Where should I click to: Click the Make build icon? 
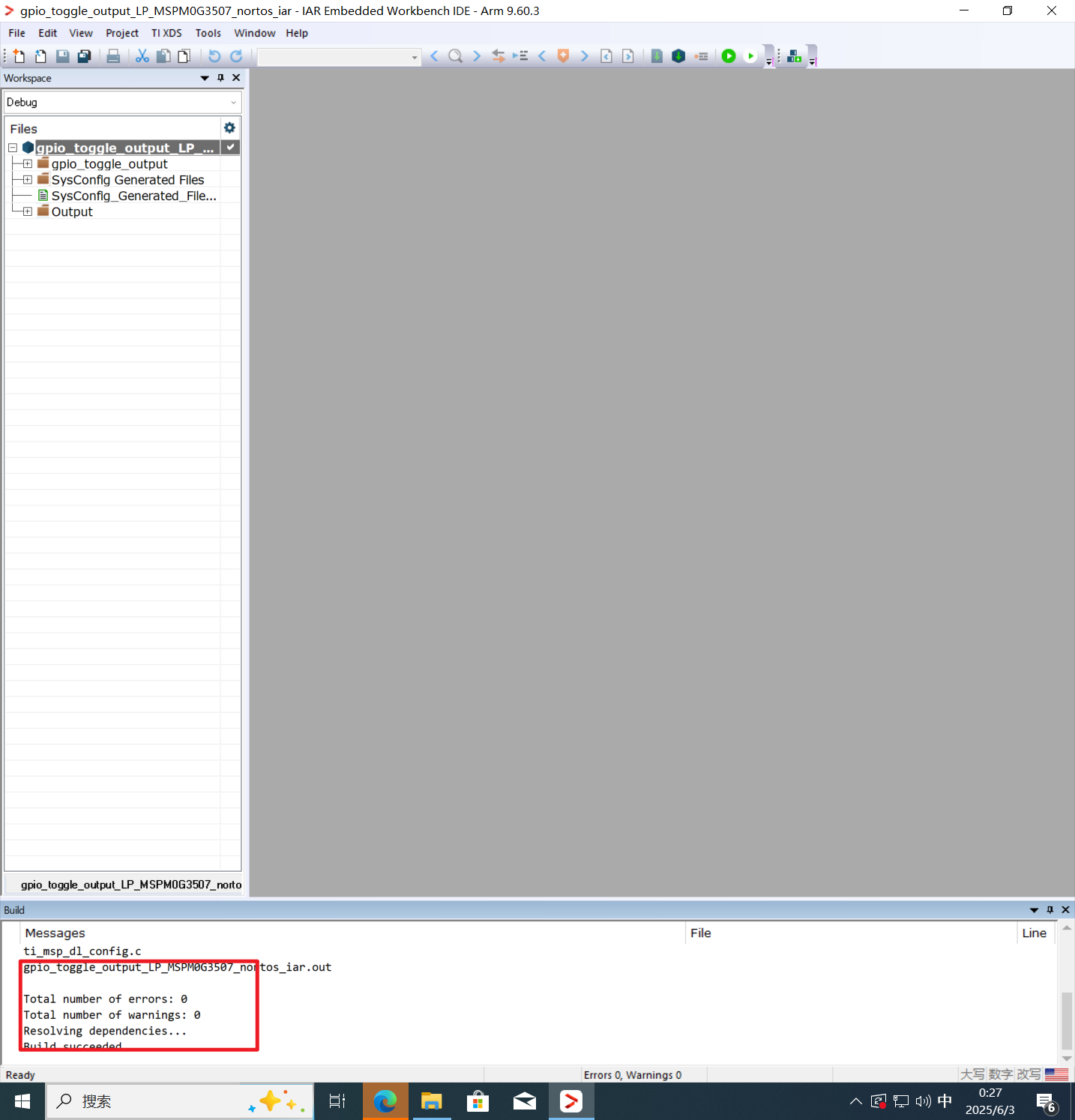[x=678, y=56]
